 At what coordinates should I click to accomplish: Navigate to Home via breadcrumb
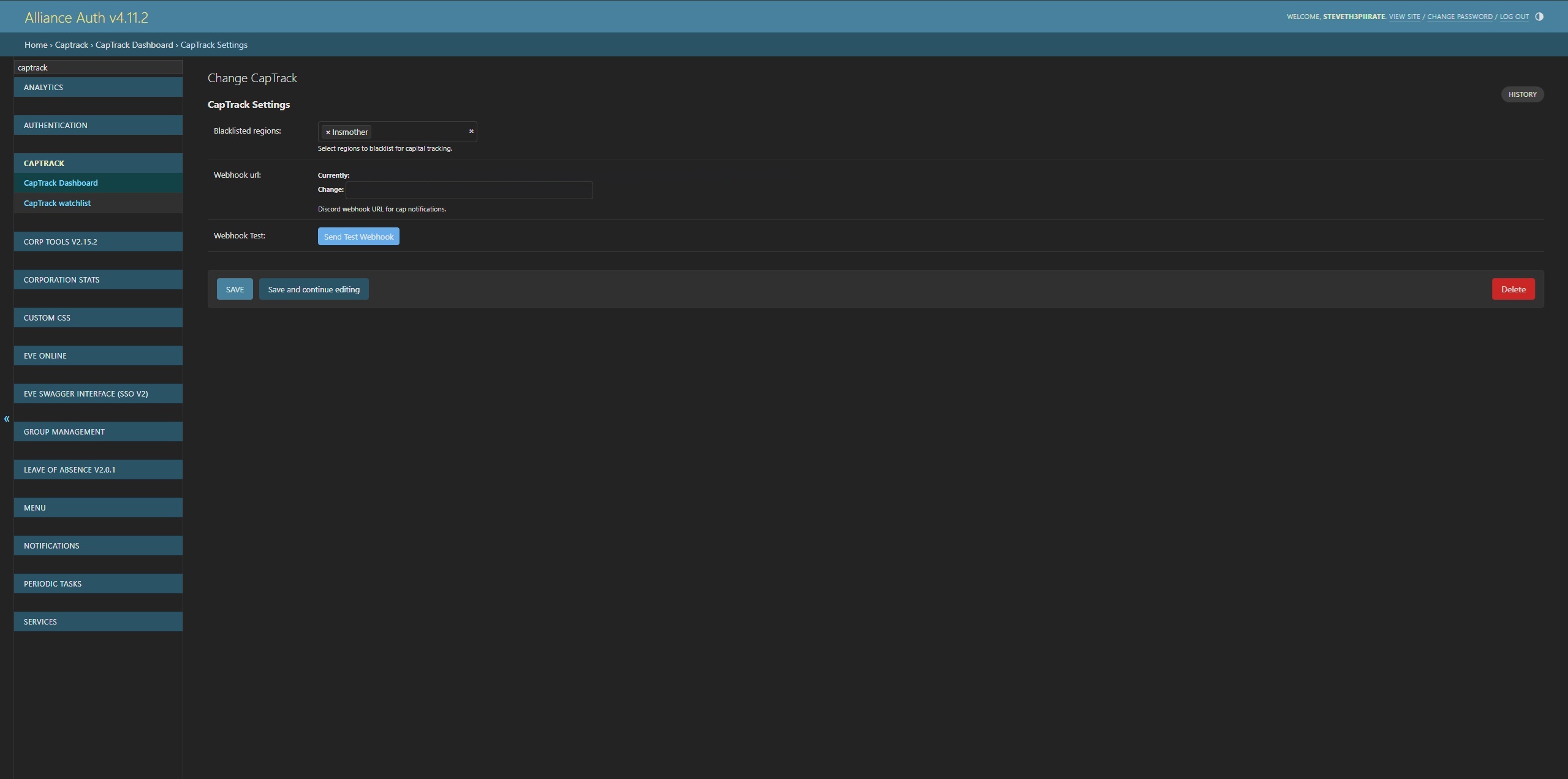point(36,44)
